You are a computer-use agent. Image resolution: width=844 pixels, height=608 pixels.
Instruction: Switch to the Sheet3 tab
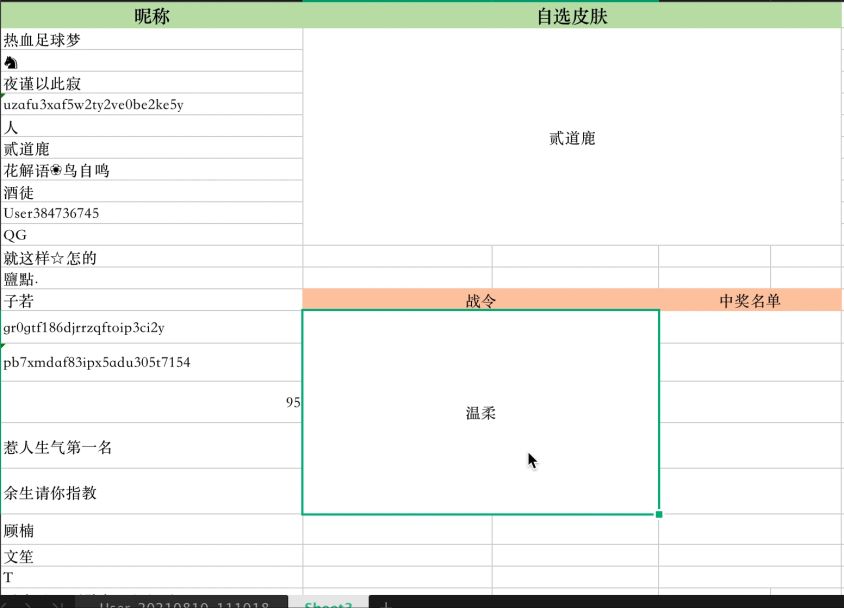pos(328,604)
